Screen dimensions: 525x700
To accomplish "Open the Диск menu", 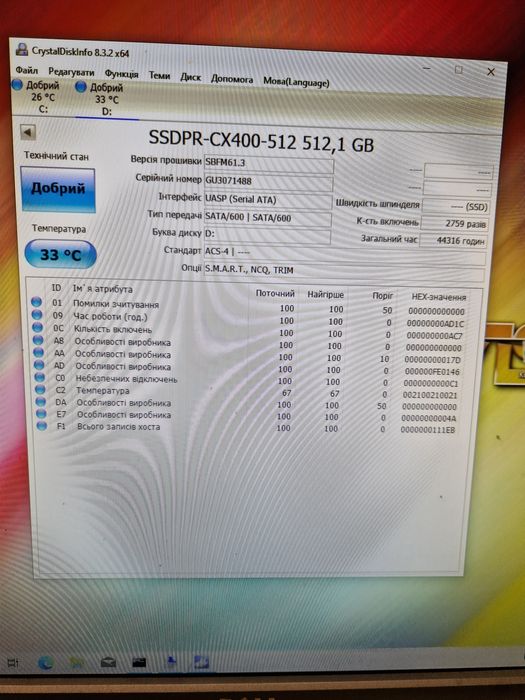I will tap(191, 77).
